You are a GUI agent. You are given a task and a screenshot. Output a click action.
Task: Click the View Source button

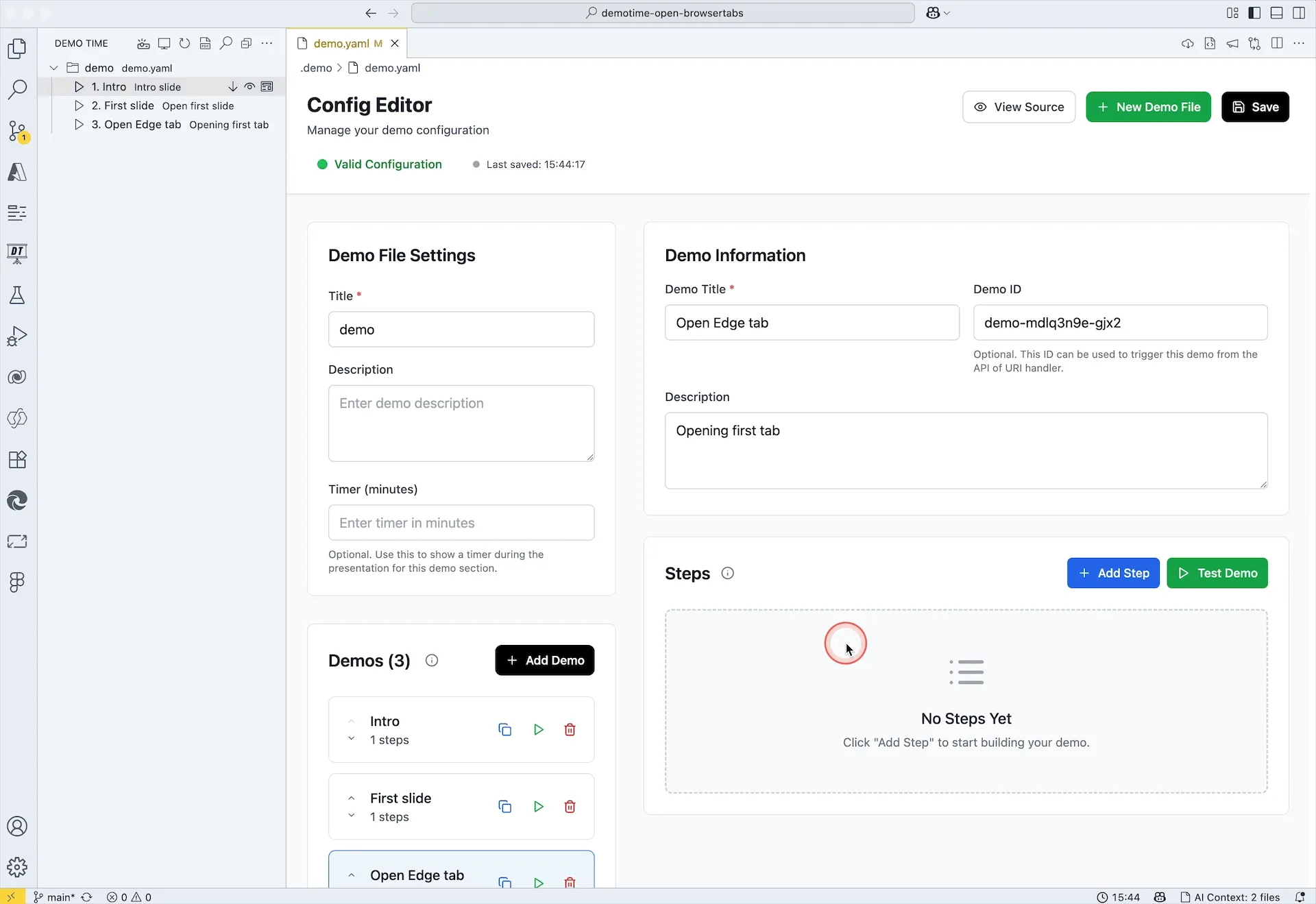pos(1019,107)
